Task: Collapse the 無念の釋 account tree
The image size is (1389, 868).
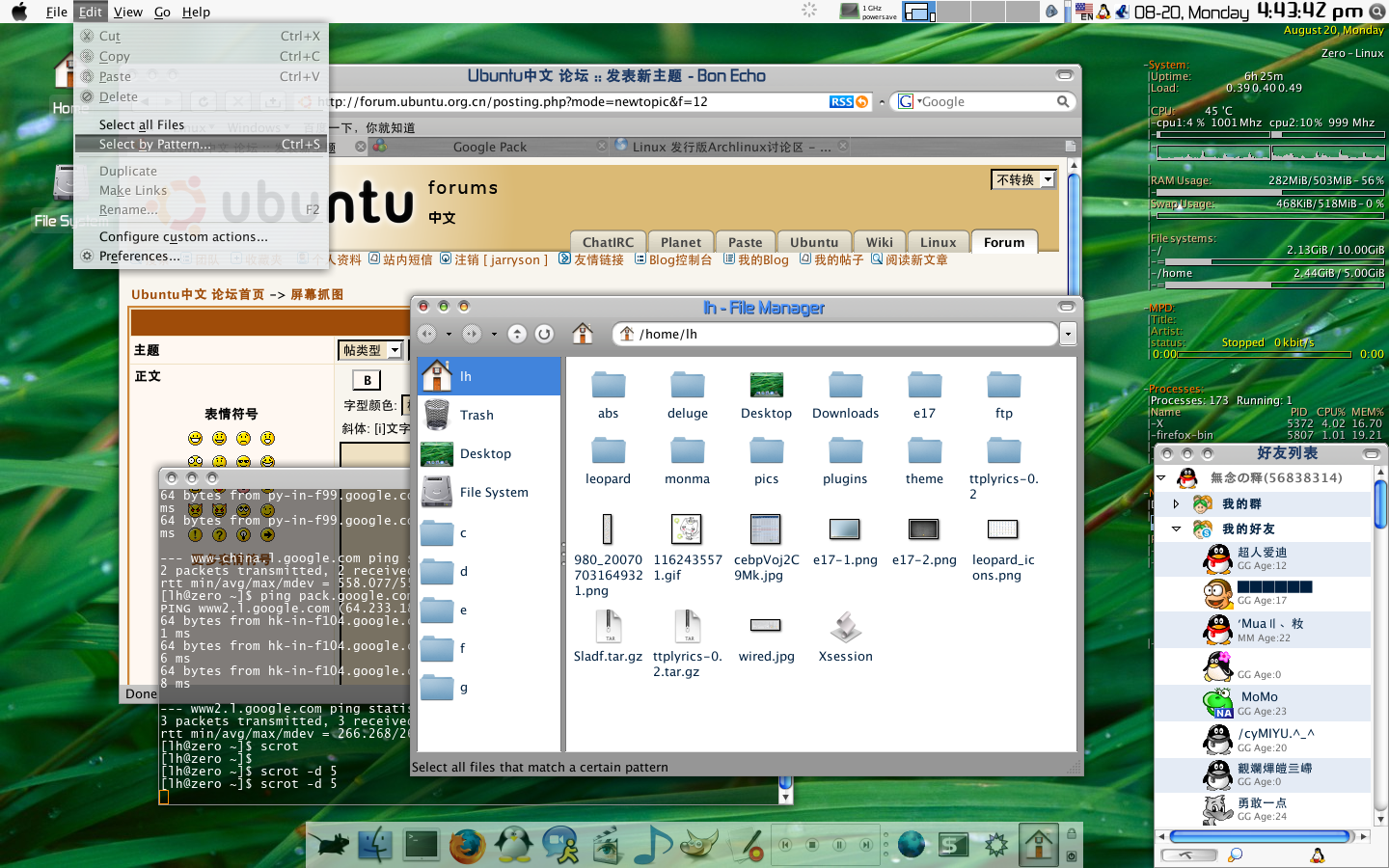Action: coord(1161,477)
